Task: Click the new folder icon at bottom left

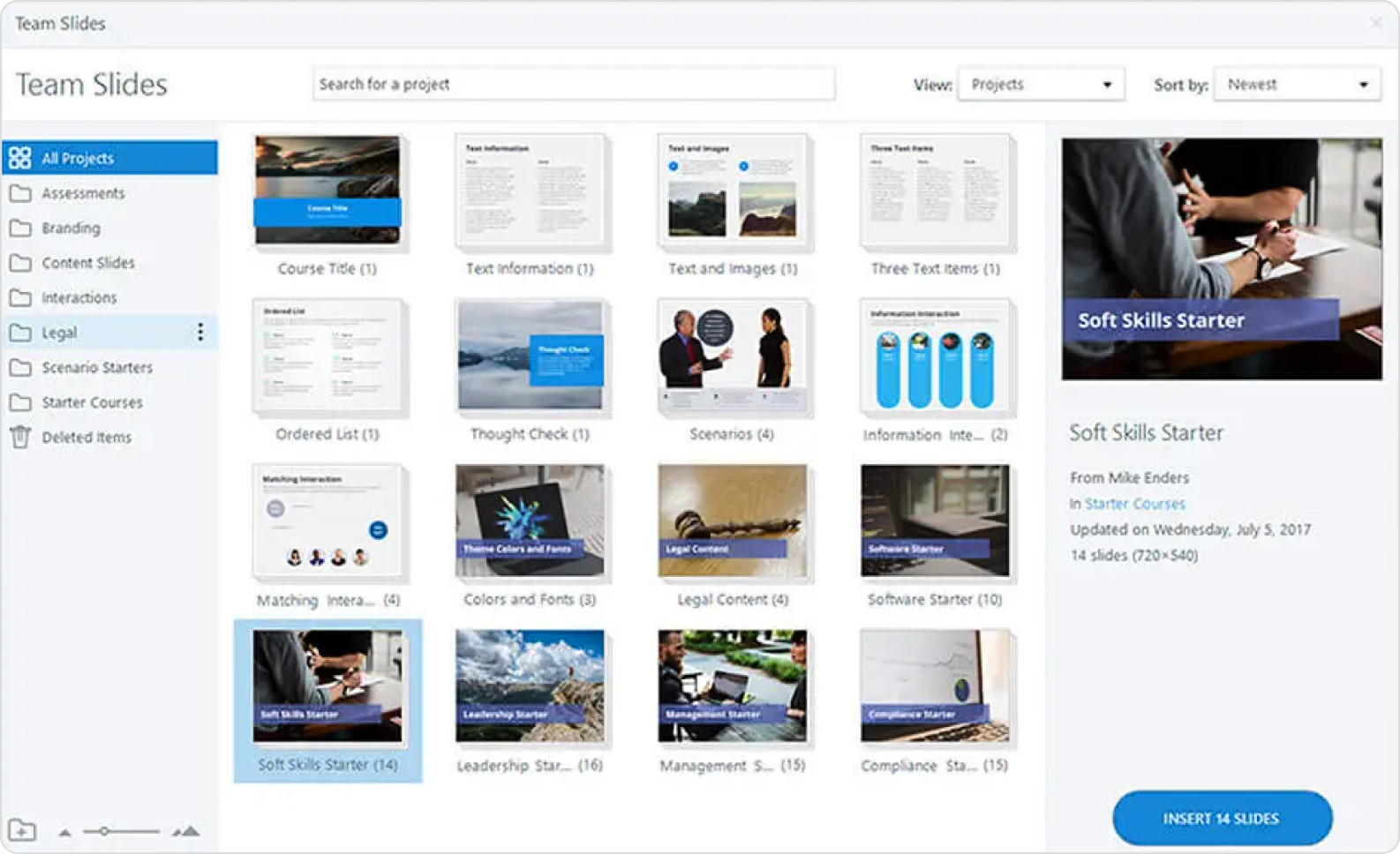Action: (22, 830)
